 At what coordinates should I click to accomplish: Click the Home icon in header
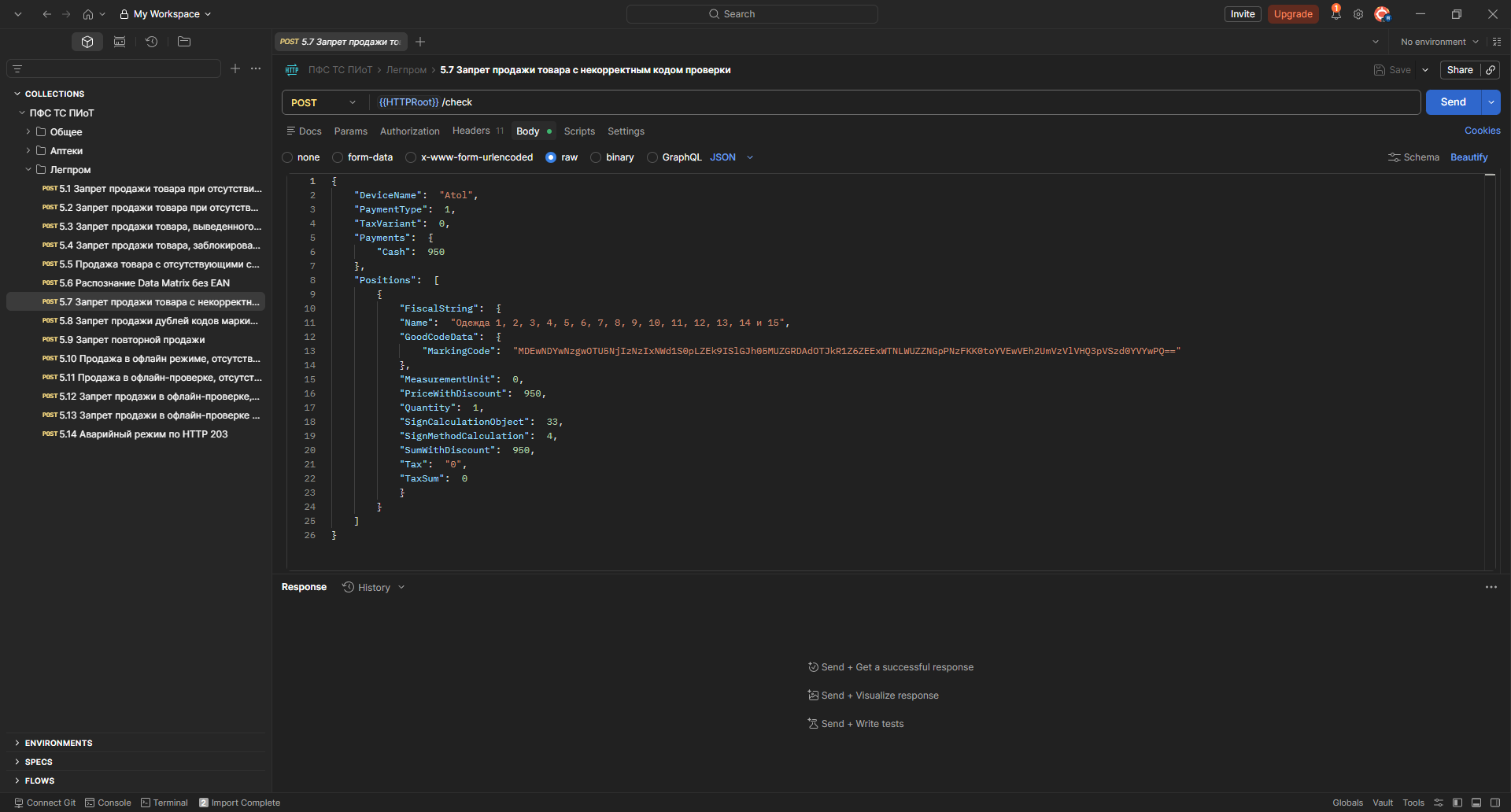[x=88, y=14]
